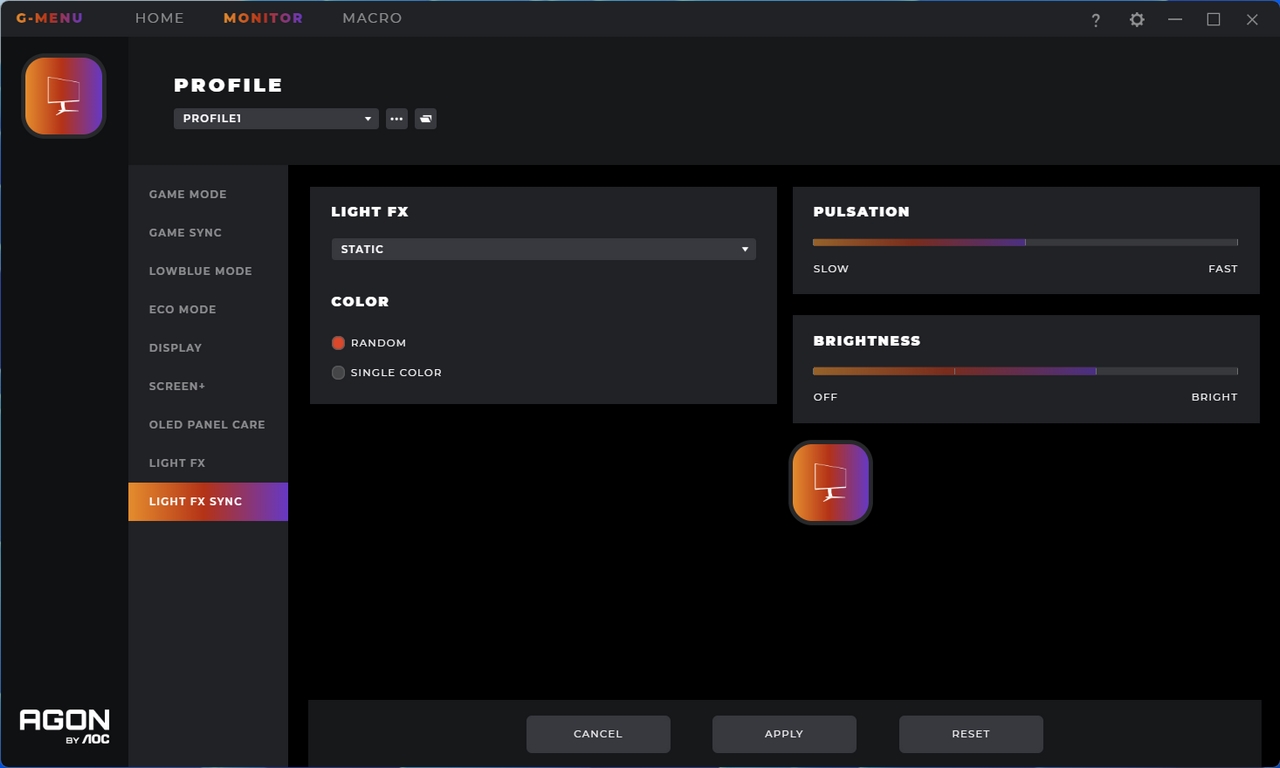Click the monitor icon below Brightness panel
The image size is (1280, 768).
point(830,482)
